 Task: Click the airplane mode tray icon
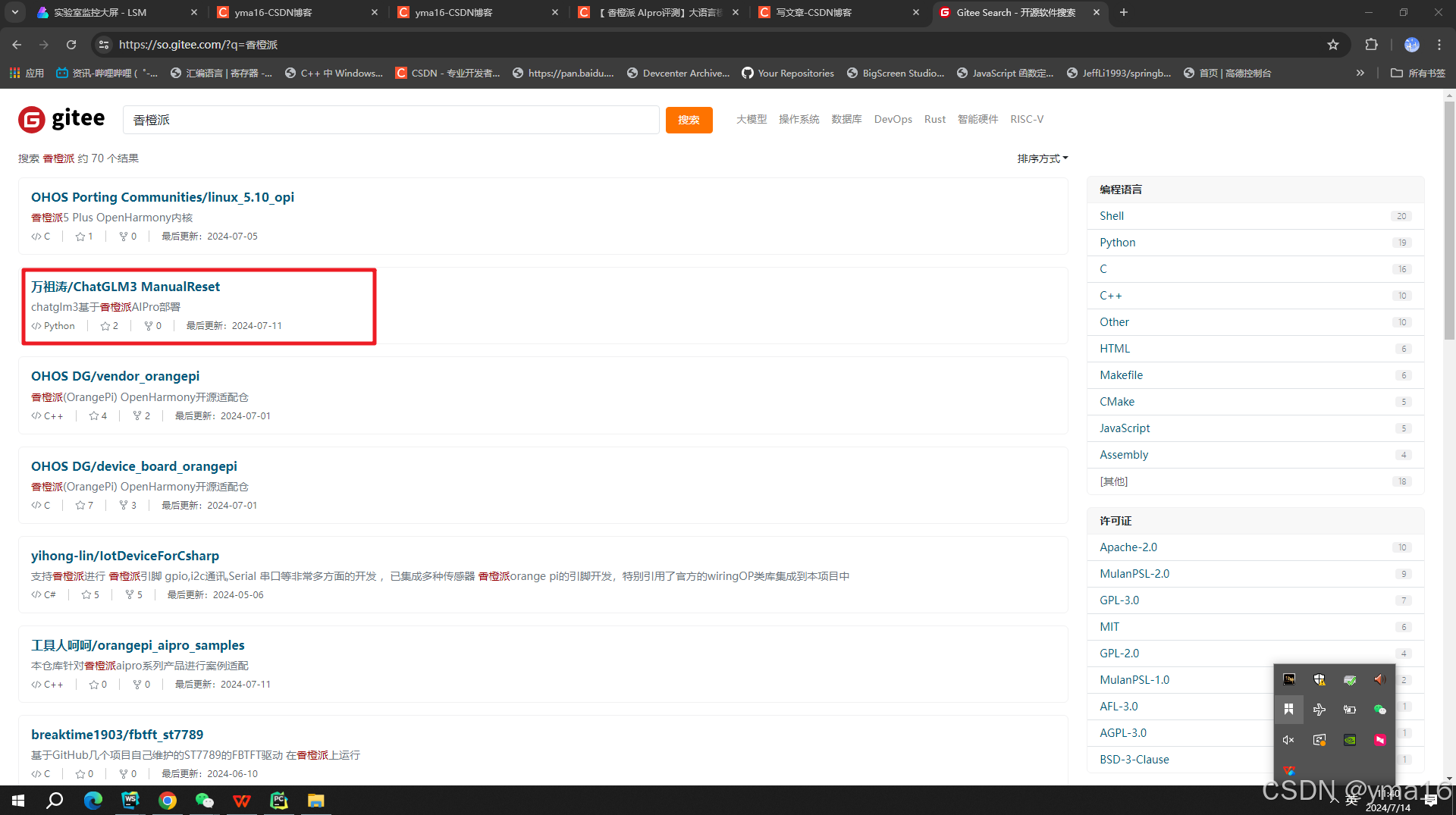(x=1319, y=710)
